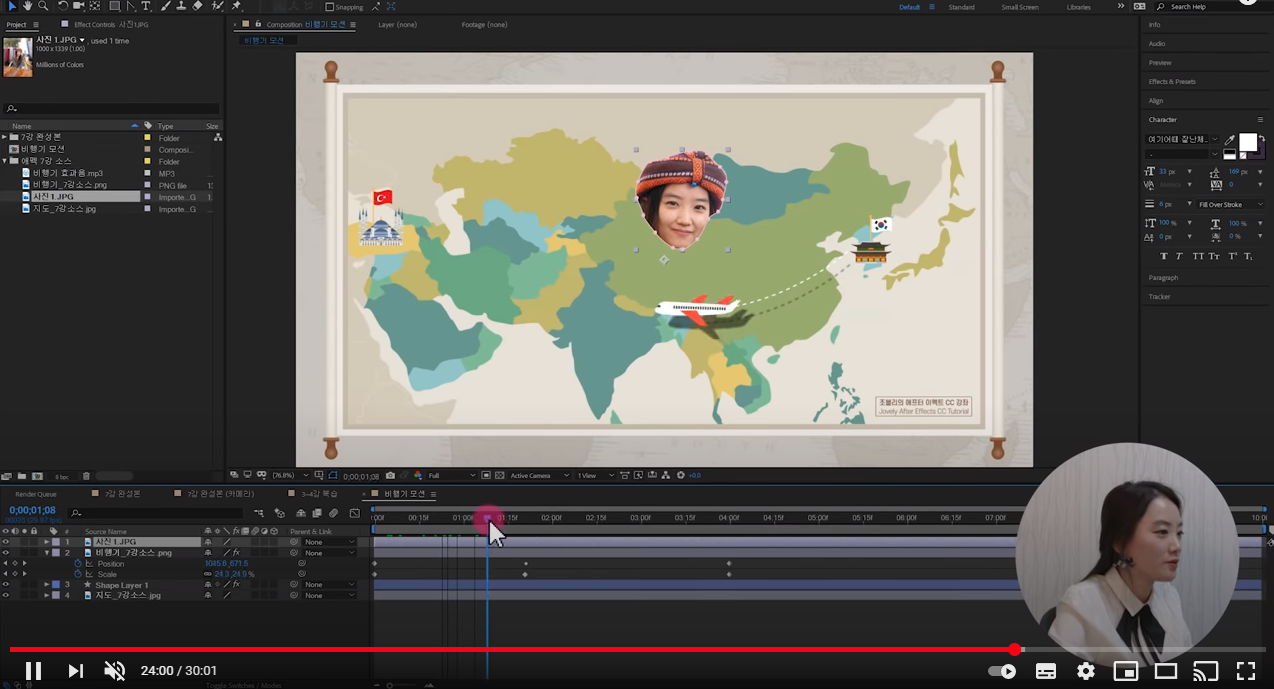Select the Hand tool

click(27, 6)
